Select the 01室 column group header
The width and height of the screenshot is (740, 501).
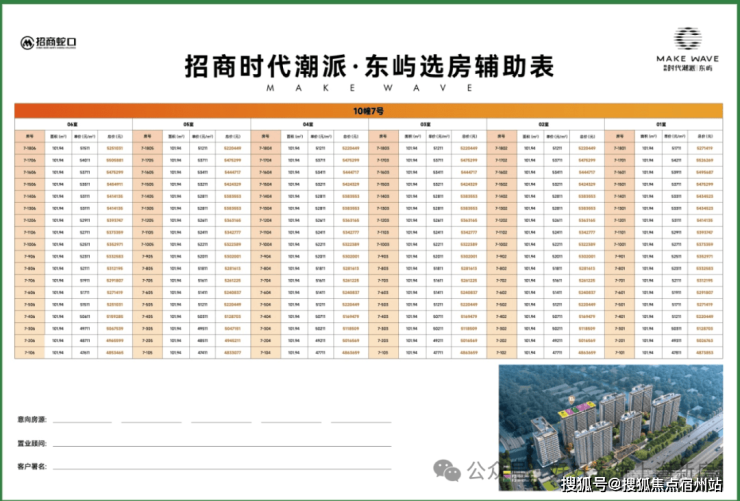[663, 124]
